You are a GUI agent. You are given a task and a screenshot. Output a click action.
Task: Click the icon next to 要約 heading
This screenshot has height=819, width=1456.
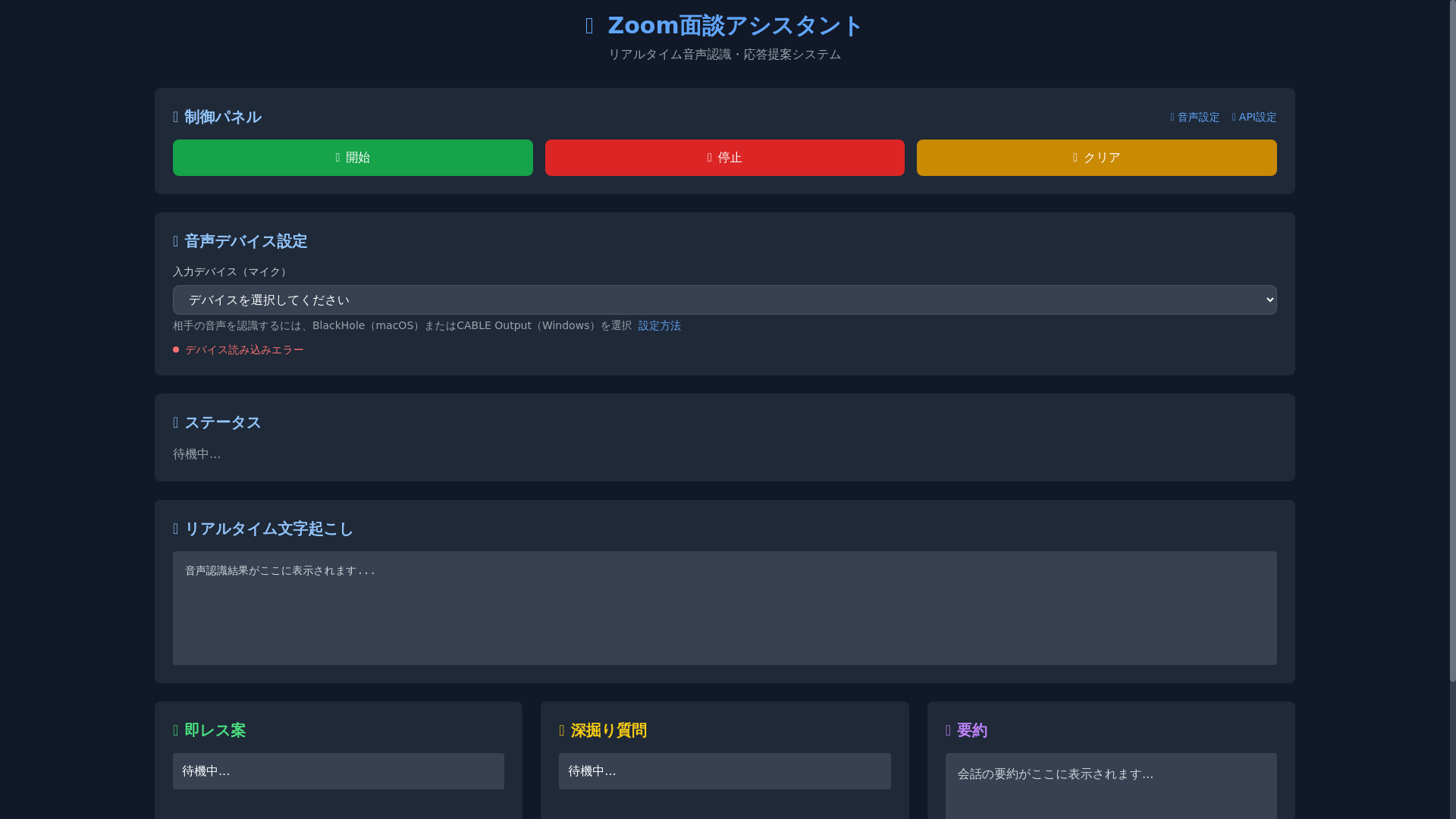coord(949,731)
